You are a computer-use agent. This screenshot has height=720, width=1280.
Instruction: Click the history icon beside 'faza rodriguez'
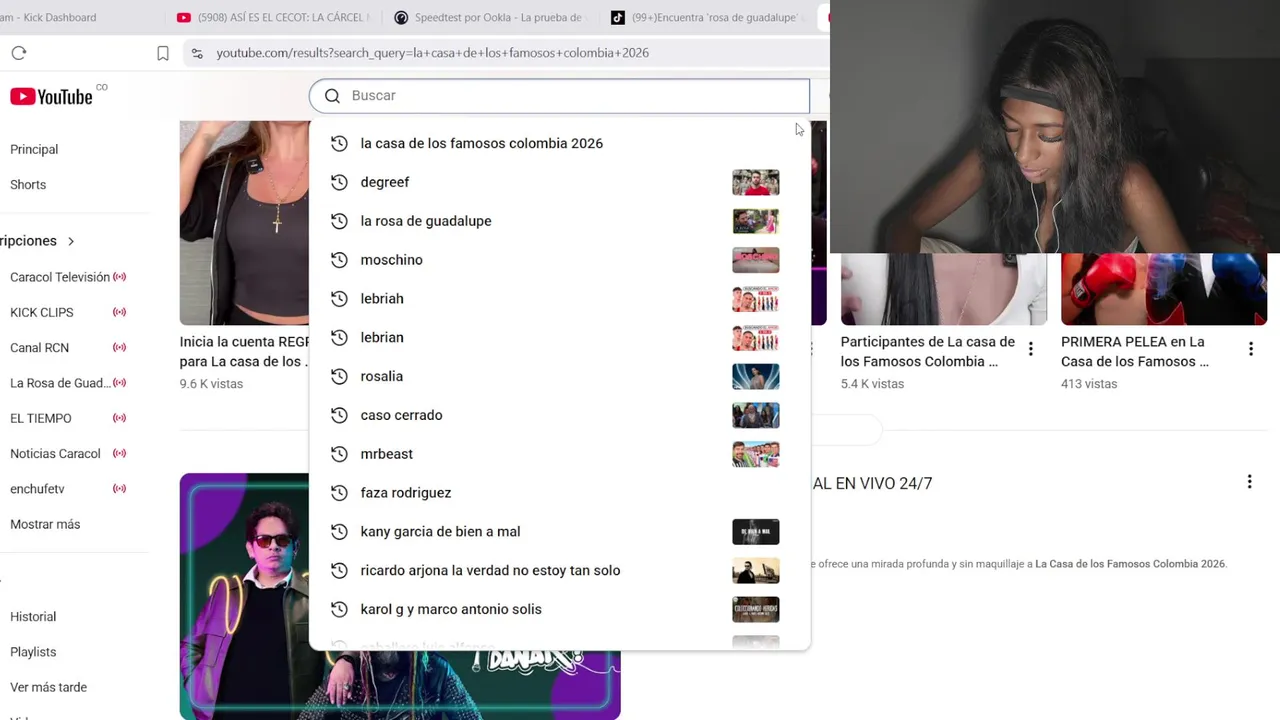(339, 493)
